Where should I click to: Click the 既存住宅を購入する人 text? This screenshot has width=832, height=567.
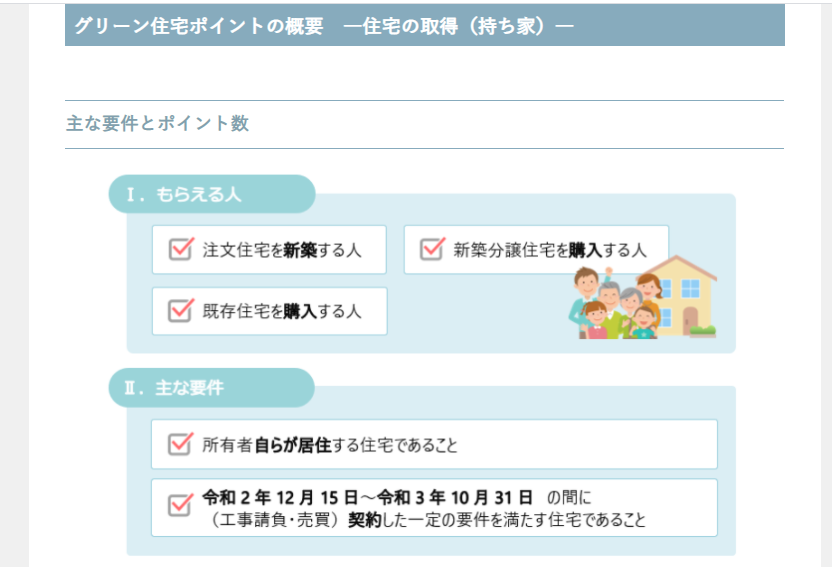[282, 311]
